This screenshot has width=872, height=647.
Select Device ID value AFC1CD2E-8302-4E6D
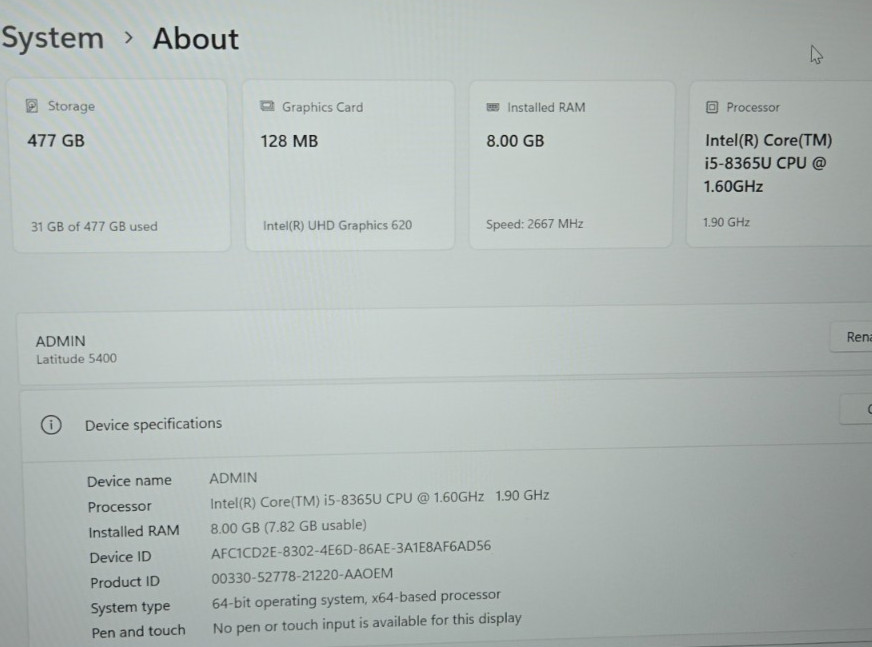pyautogui.click(x=351, y=550)
